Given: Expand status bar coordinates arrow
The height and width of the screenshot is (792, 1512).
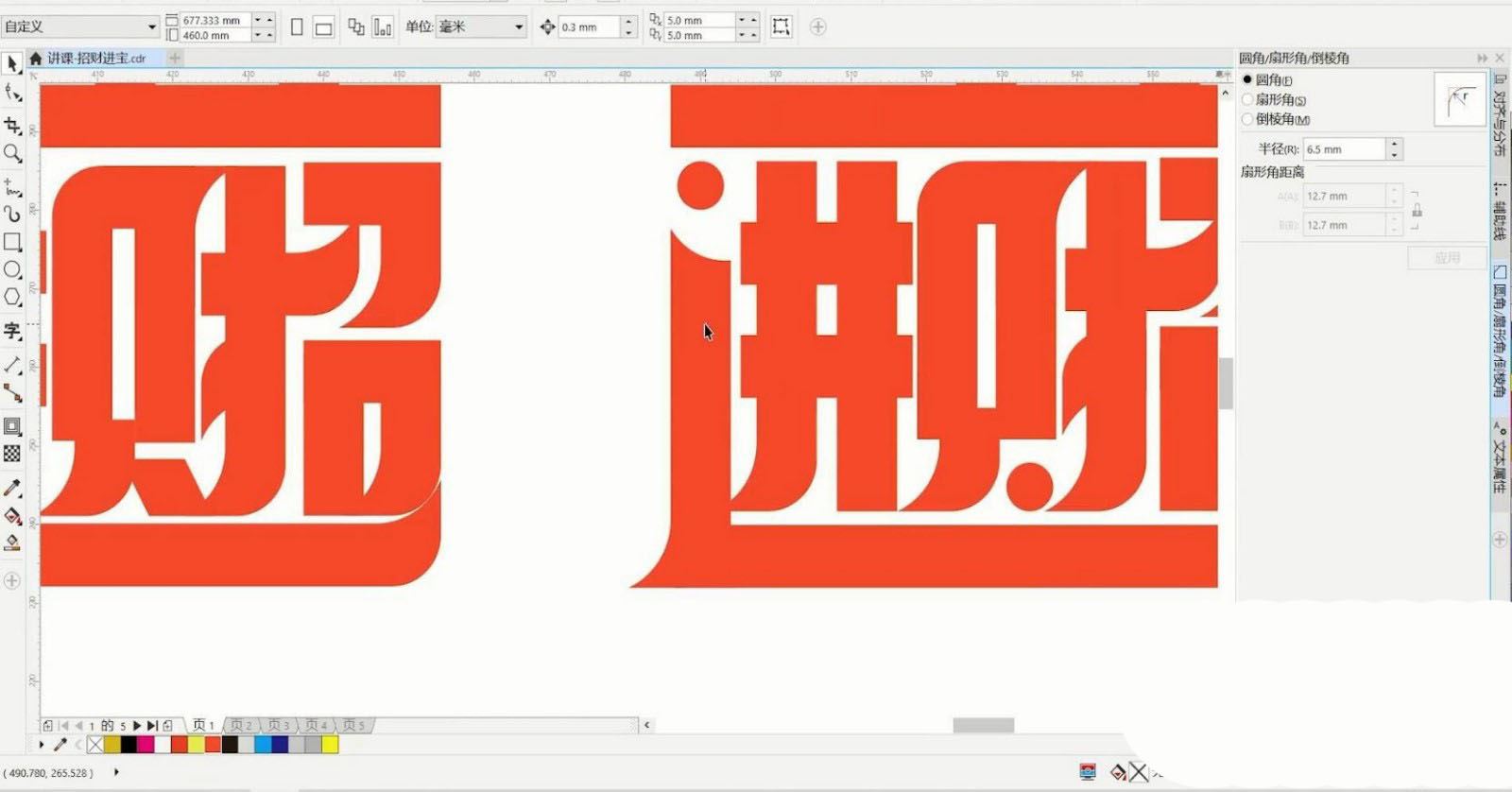Looking at the screenshot, I should point(116,772).
